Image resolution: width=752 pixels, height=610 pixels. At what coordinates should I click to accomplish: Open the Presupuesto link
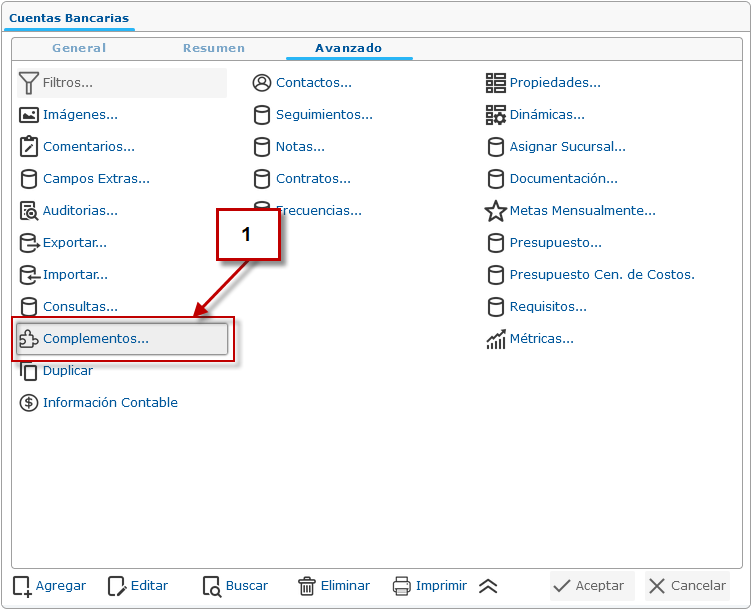pyautogui.click(x=556, y=243)
